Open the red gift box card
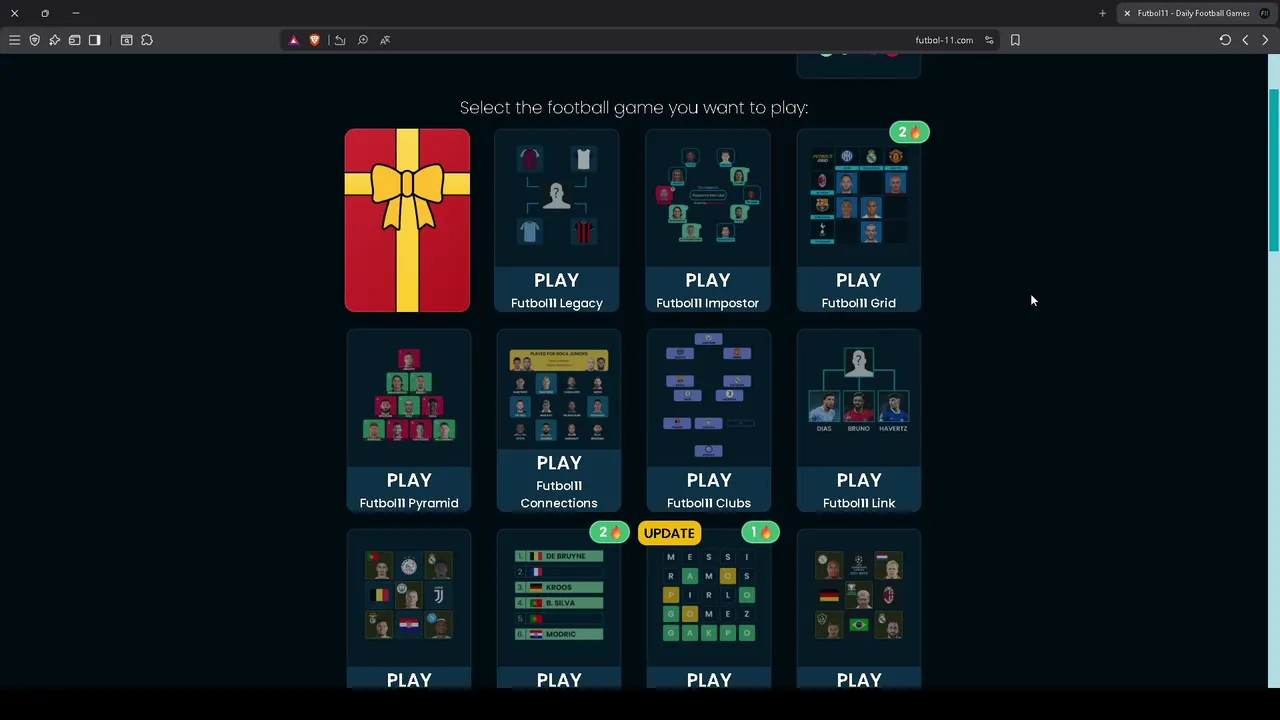Screen dimensions: 1280x720 click(407, 220)
